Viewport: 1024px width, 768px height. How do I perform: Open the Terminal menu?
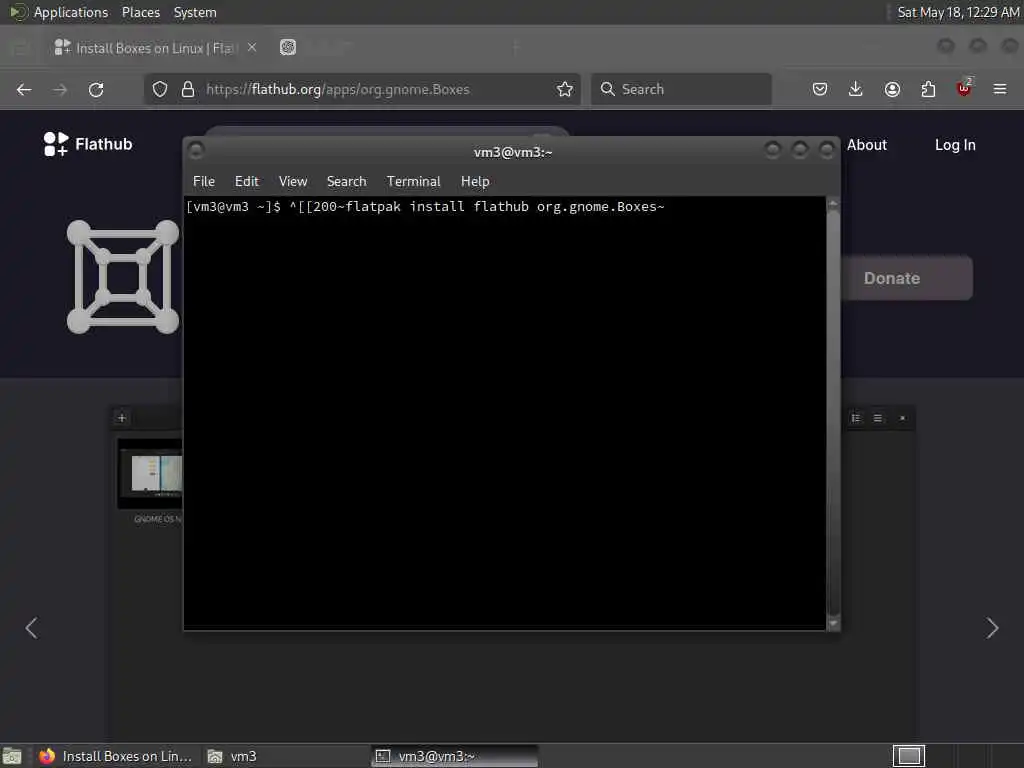(413, 182)
